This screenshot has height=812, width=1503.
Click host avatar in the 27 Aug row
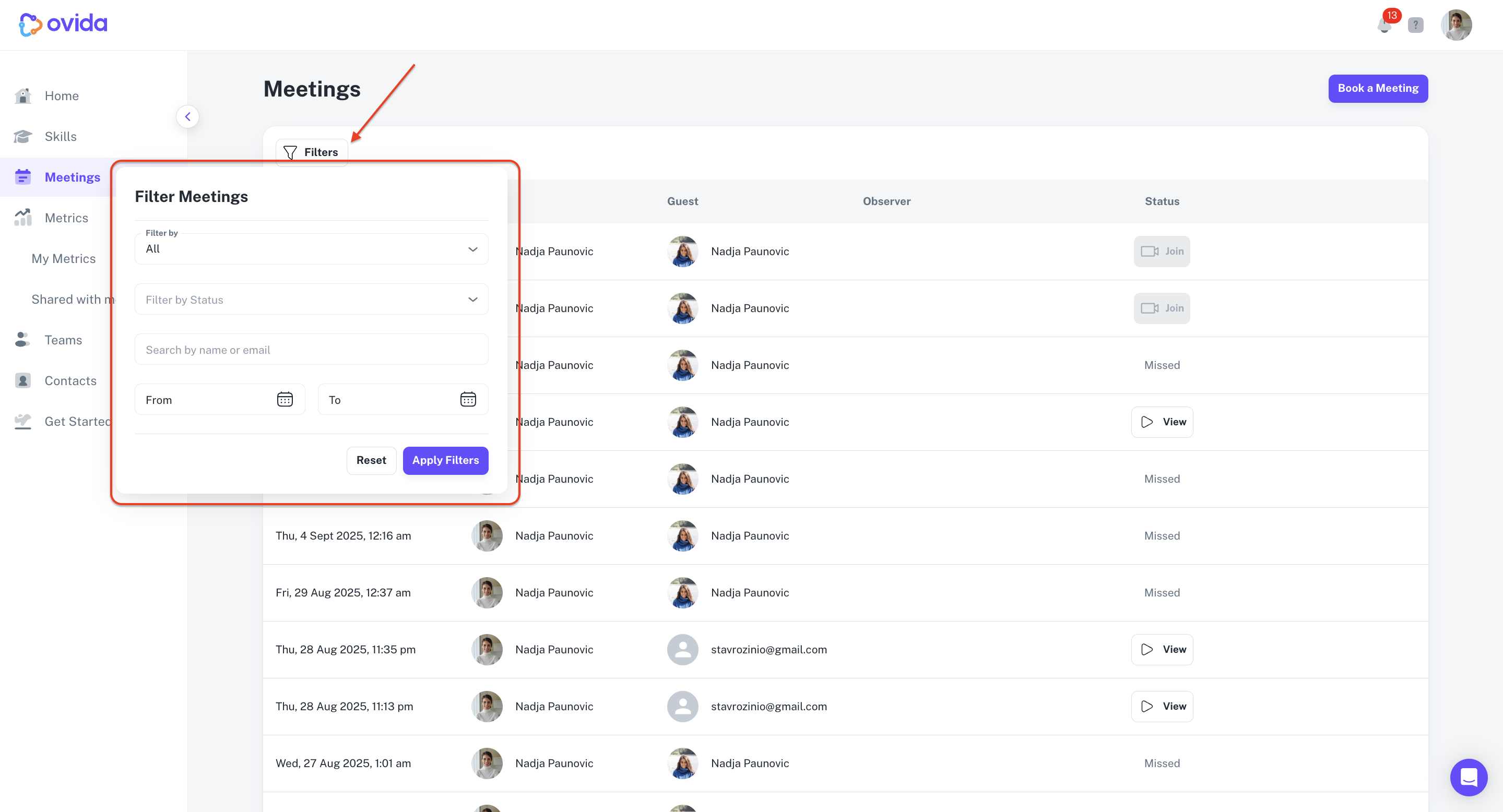point(487,763)
